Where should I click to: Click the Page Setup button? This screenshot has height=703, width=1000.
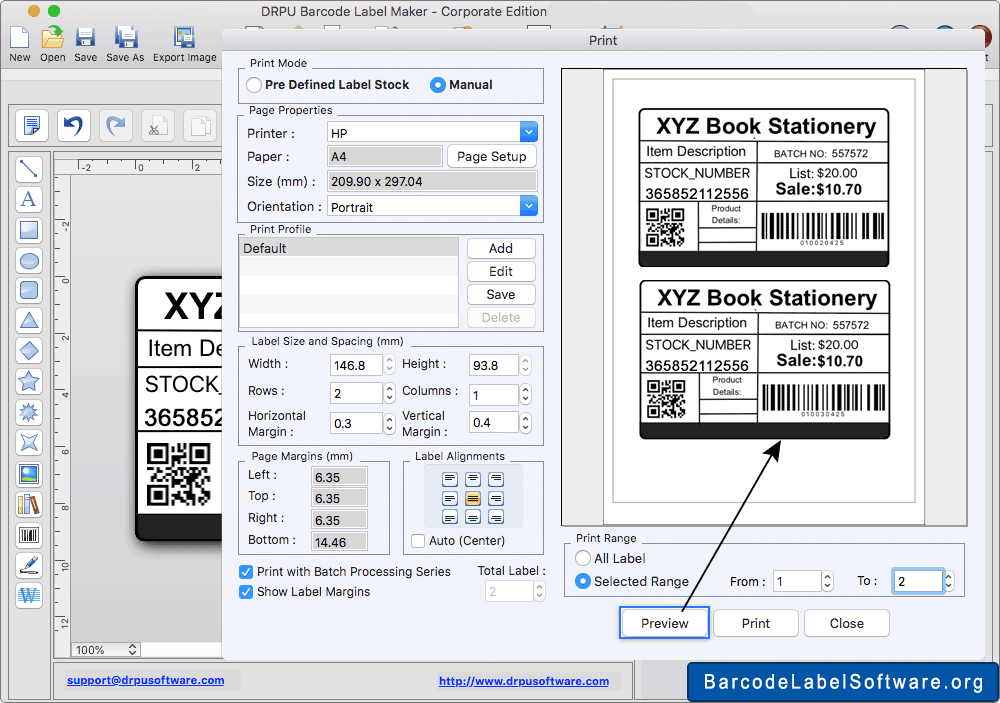[492, 156]
